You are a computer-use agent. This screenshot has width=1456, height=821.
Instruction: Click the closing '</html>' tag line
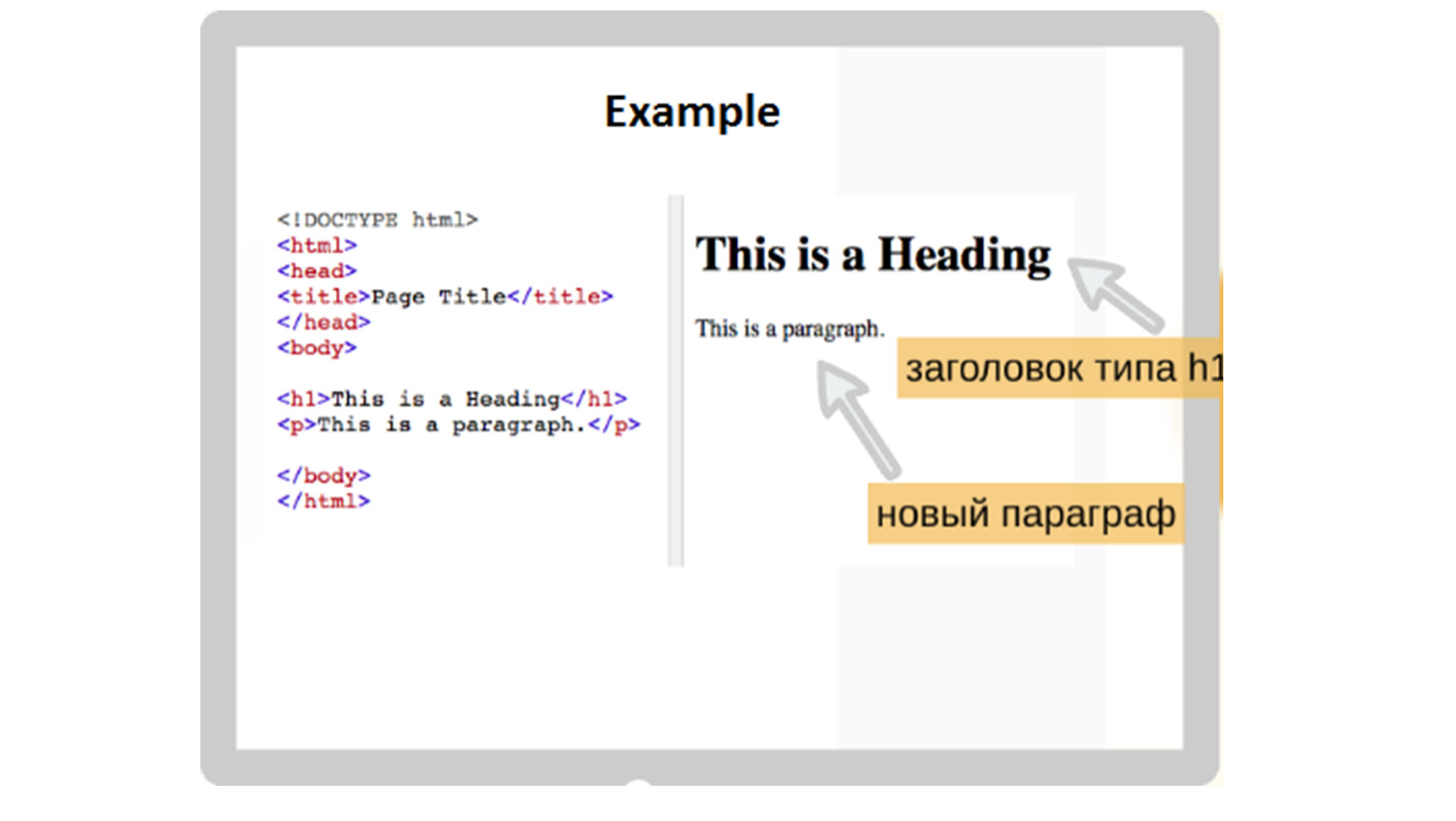coord(324,501)
